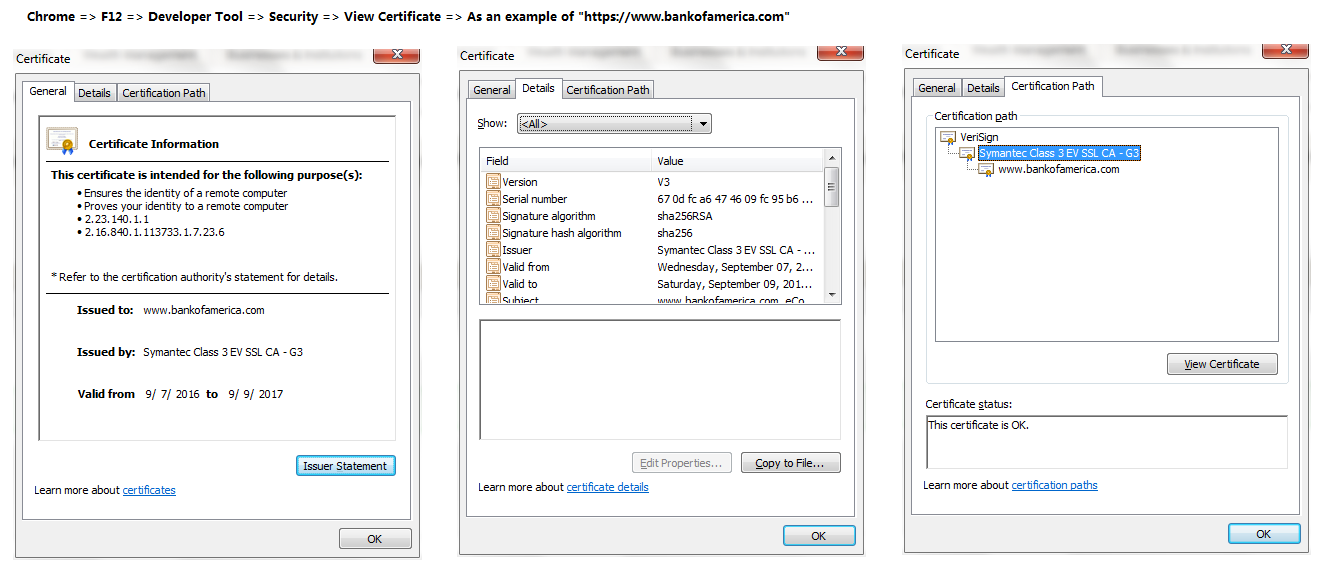The width and height of the screenshot is (1327, 572).
Task: Click the www.bankofamerica.com certificate icon in path
Action: pos(986,170)
